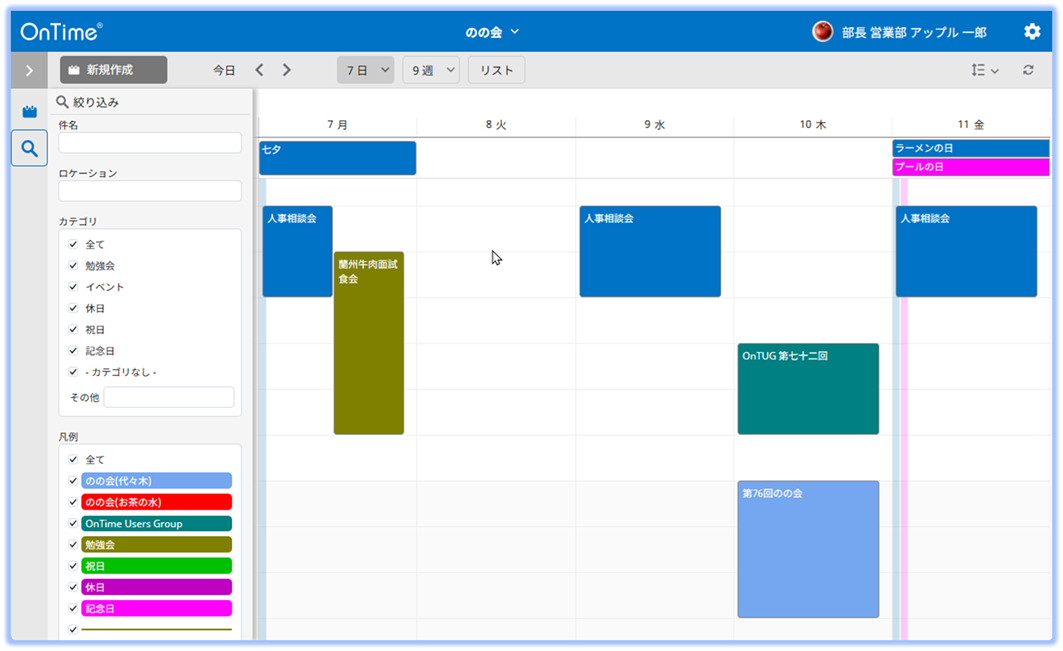Toggle the OnTime Users Group legend checkbox

(x=73, y=524)
